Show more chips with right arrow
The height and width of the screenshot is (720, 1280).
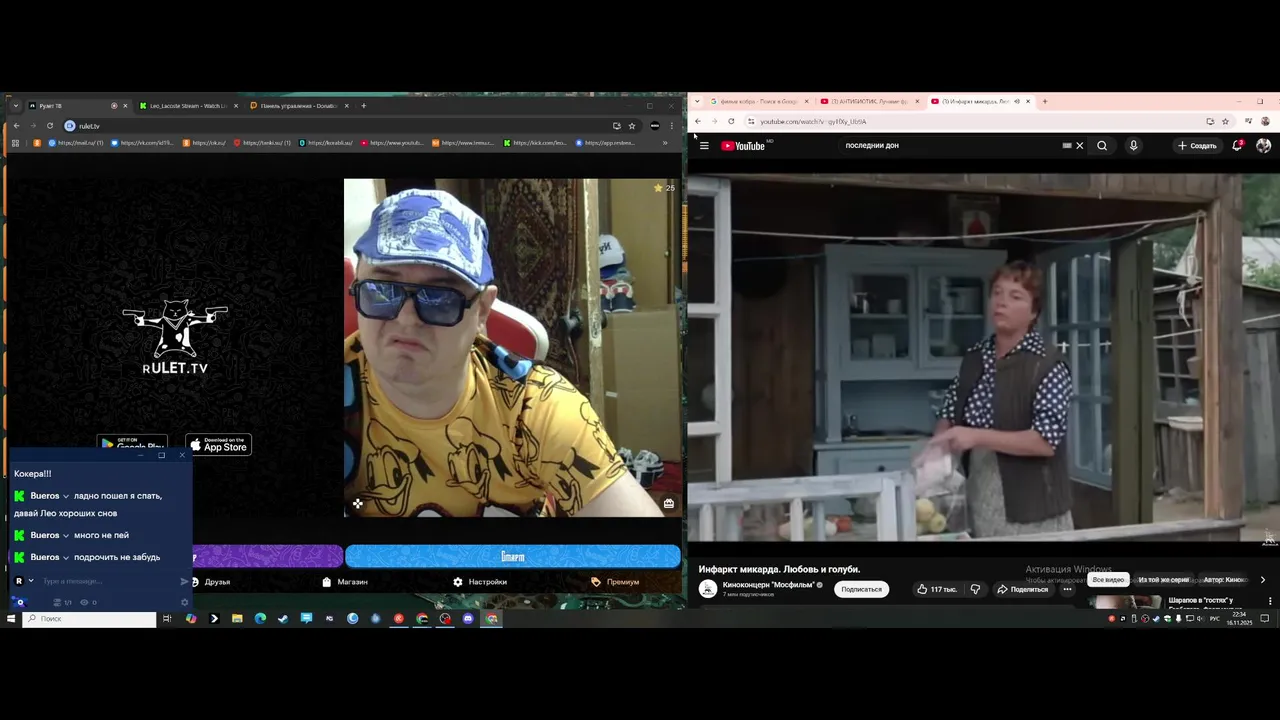click(x=1262, y=580)
